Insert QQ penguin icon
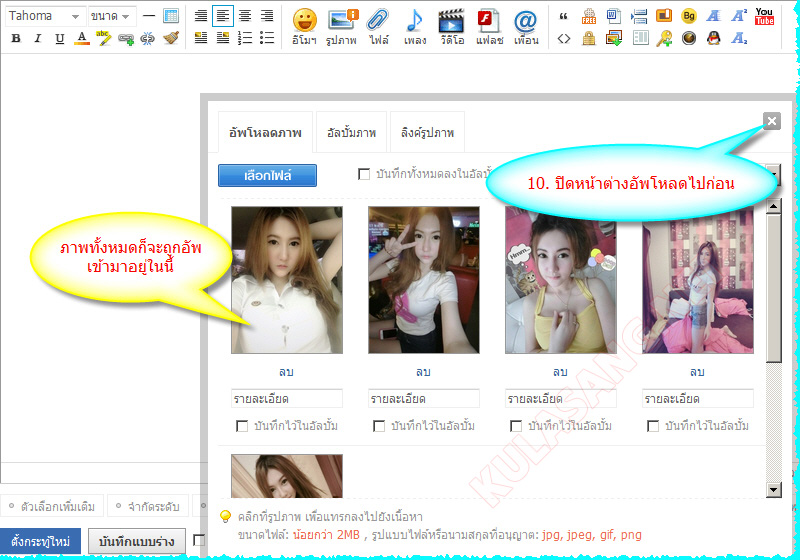The width and height of the screenshot is (800, 560). pos(714,38)
